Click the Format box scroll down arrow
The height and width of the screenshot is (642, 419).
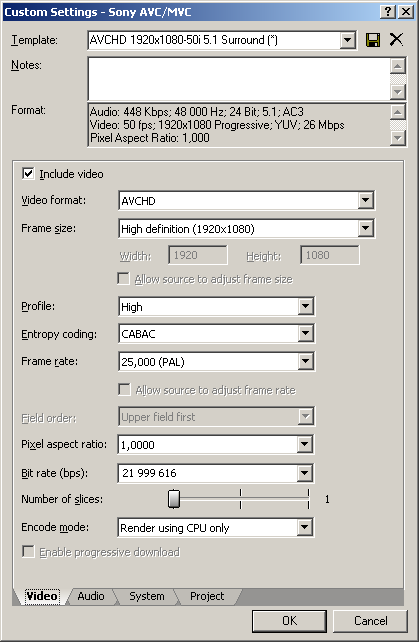pyautogui.click(x=398, y=138)
